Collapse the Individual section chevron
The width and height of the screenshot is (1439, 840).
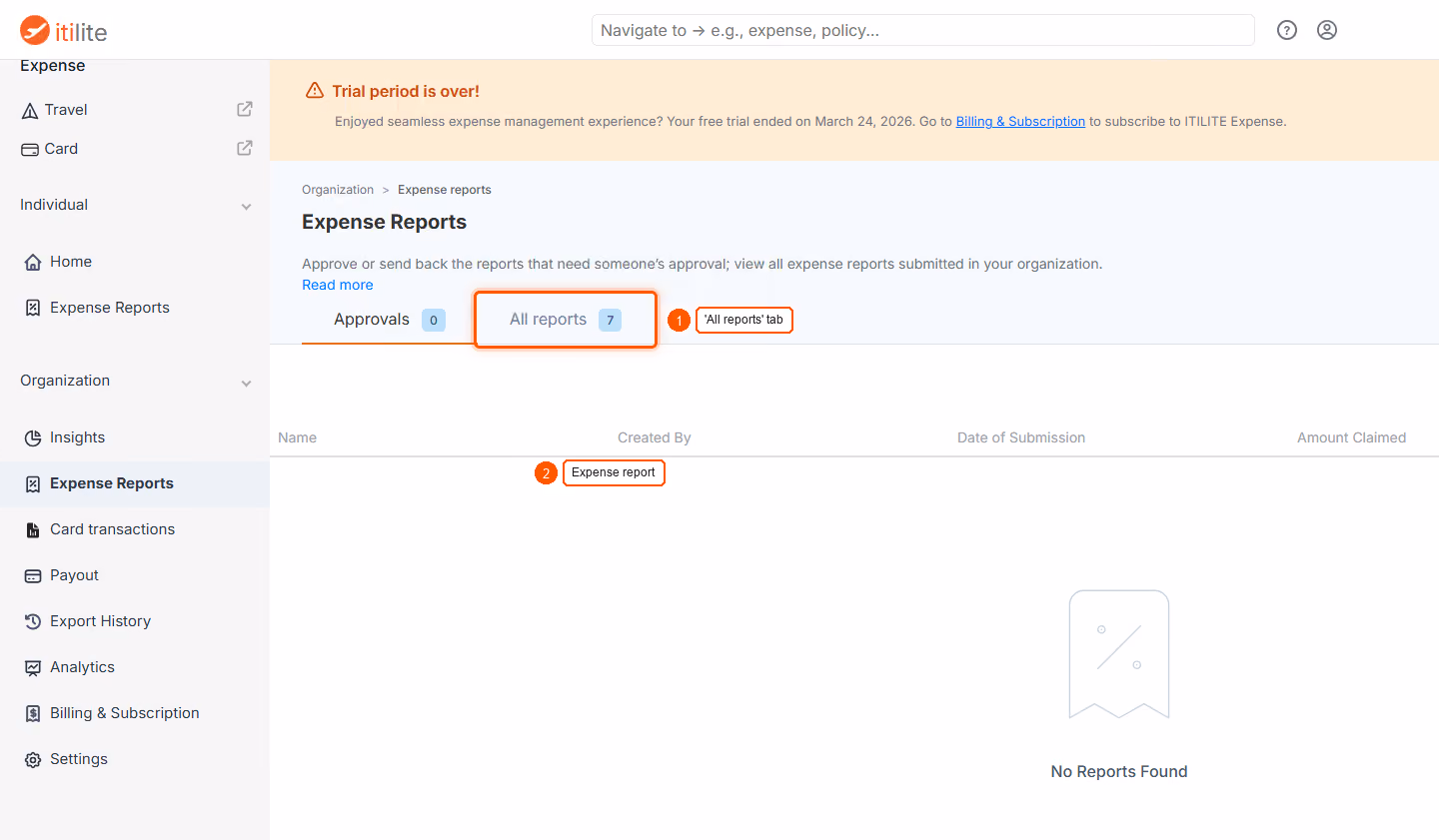coord(246,206)
